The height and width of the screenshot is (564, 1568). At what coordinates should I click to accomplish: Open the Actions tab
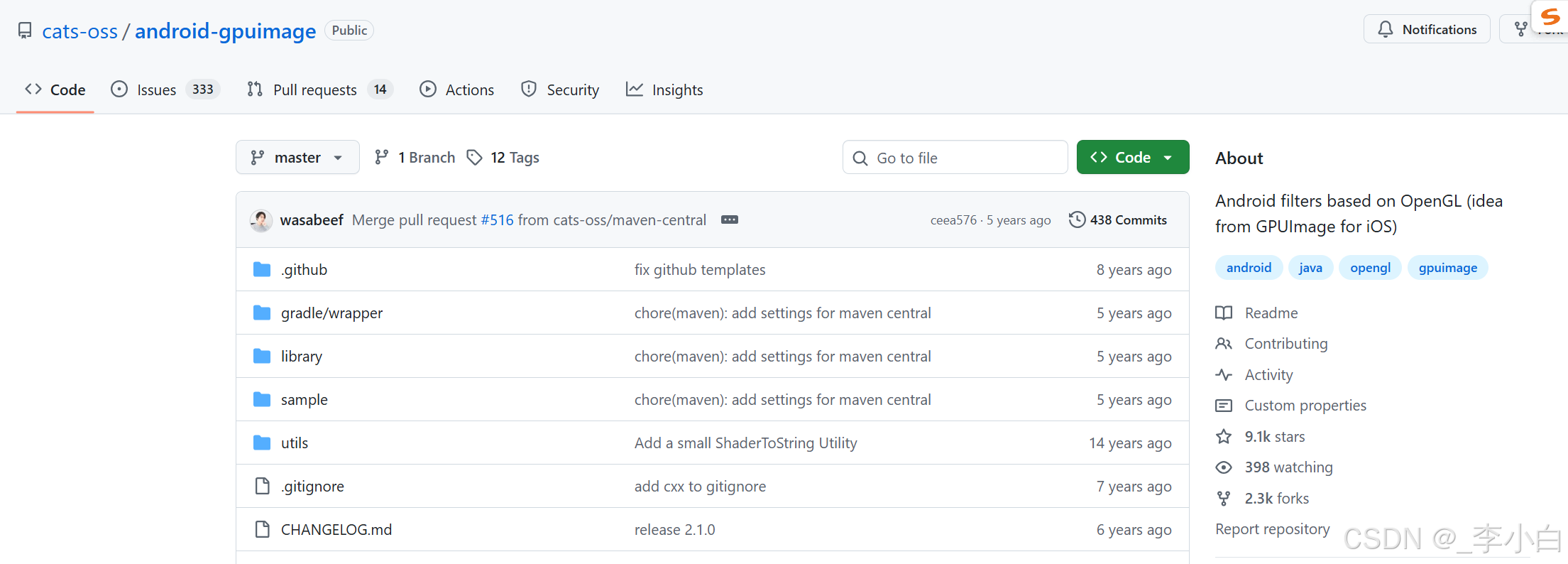tap(456, 90)
